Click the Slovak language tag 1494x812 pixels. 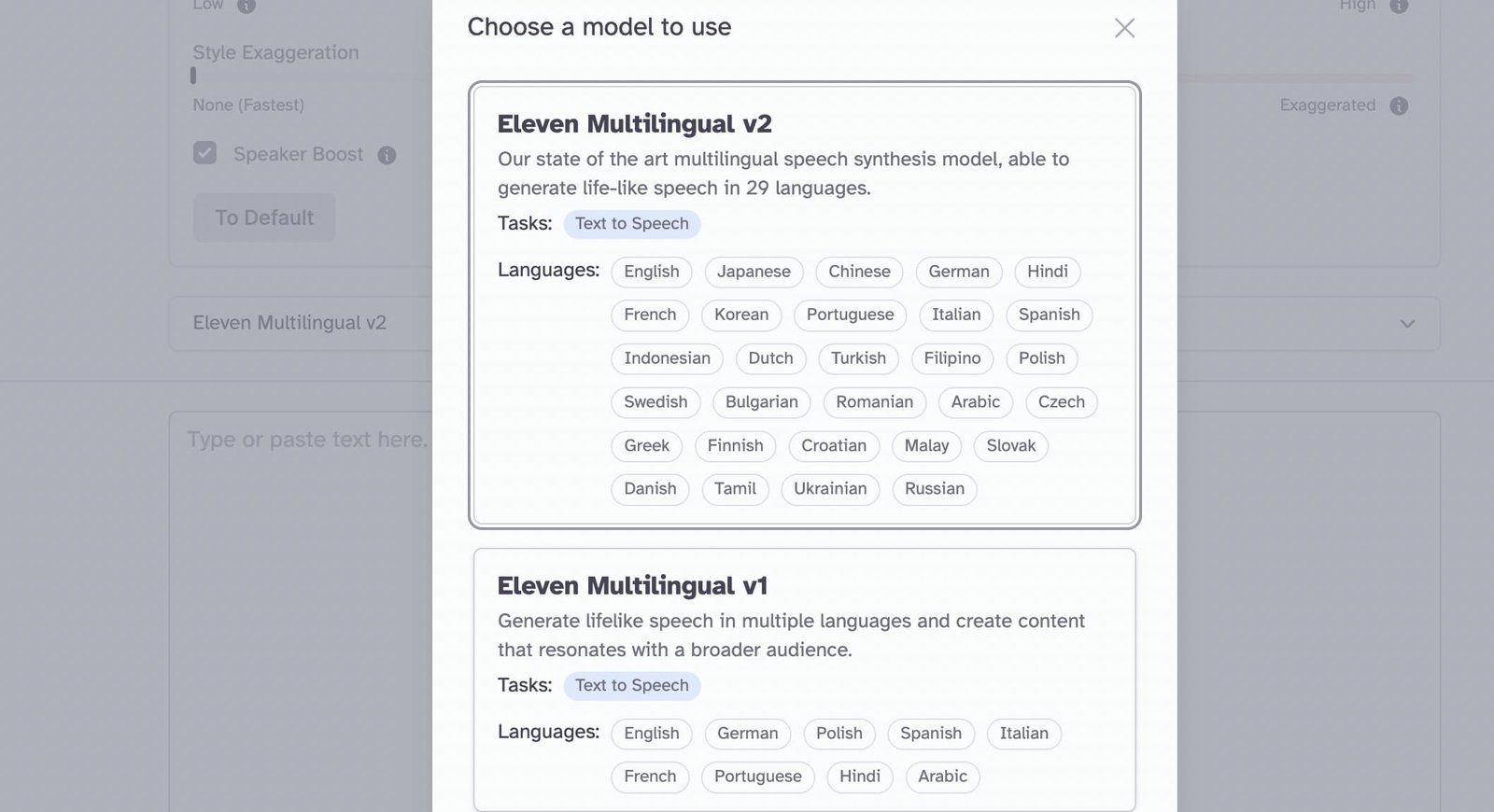coord(1011,446)
